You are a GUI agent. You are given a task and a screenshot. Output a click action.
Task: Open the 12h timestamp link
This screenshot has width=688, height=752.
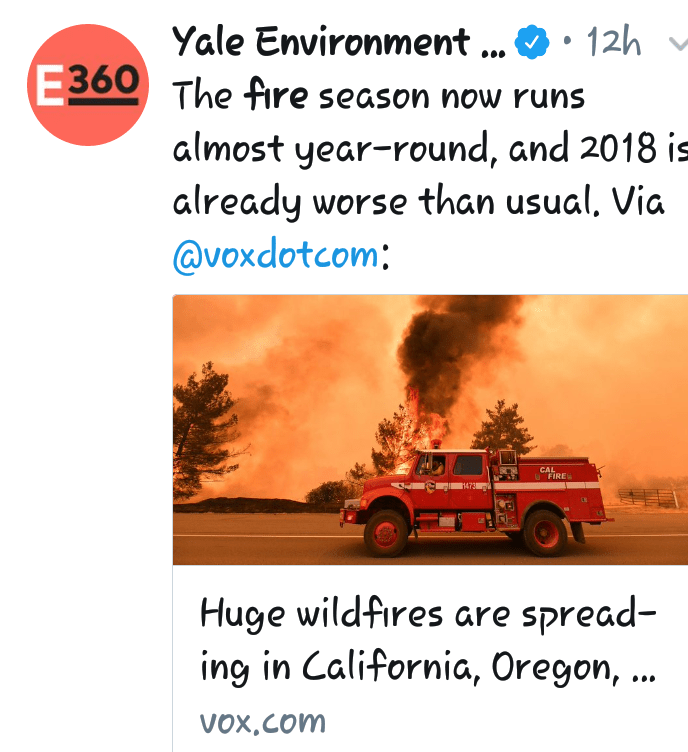click(614, 43)
